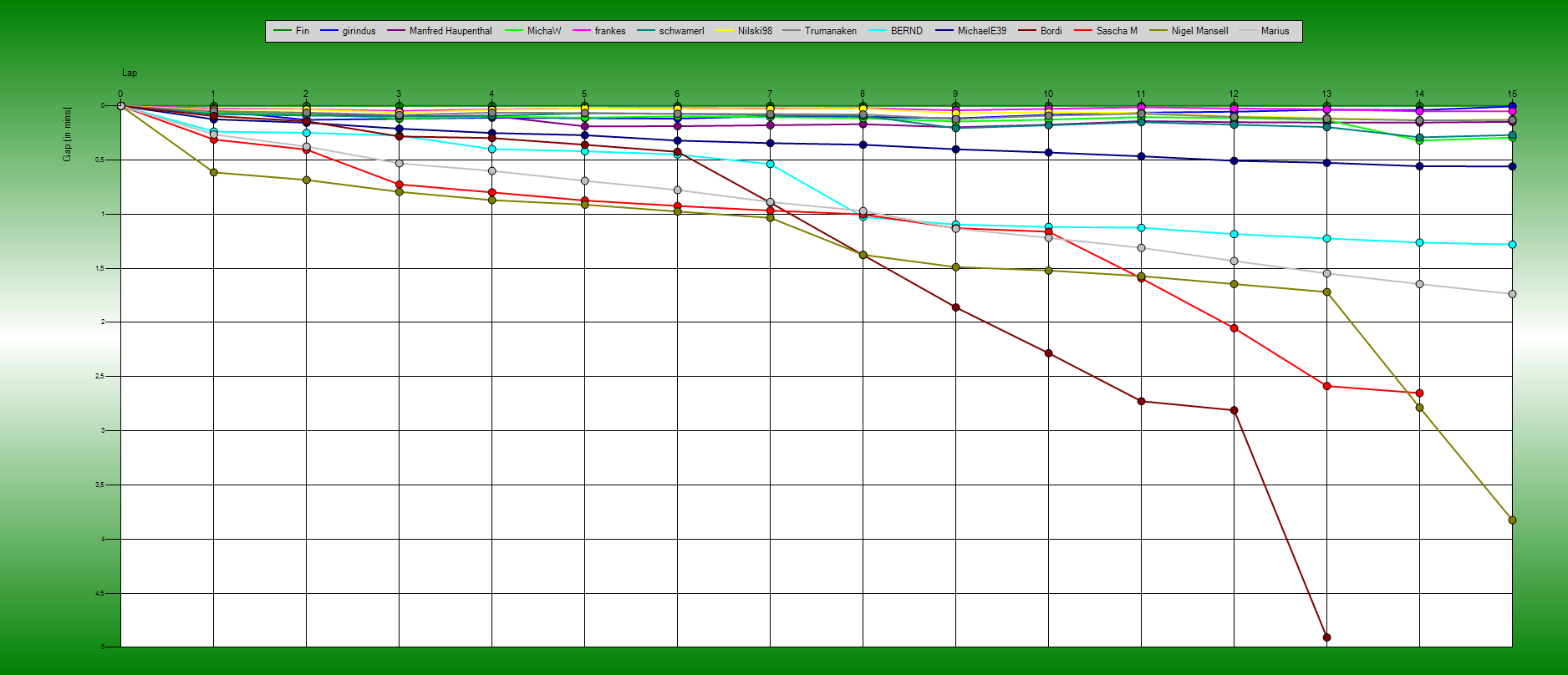Click MichaelE39's navy lap 10 data point
The width and height of the screenshot is (1568, 675).
pyautogui.click(x=1048, y=152)
